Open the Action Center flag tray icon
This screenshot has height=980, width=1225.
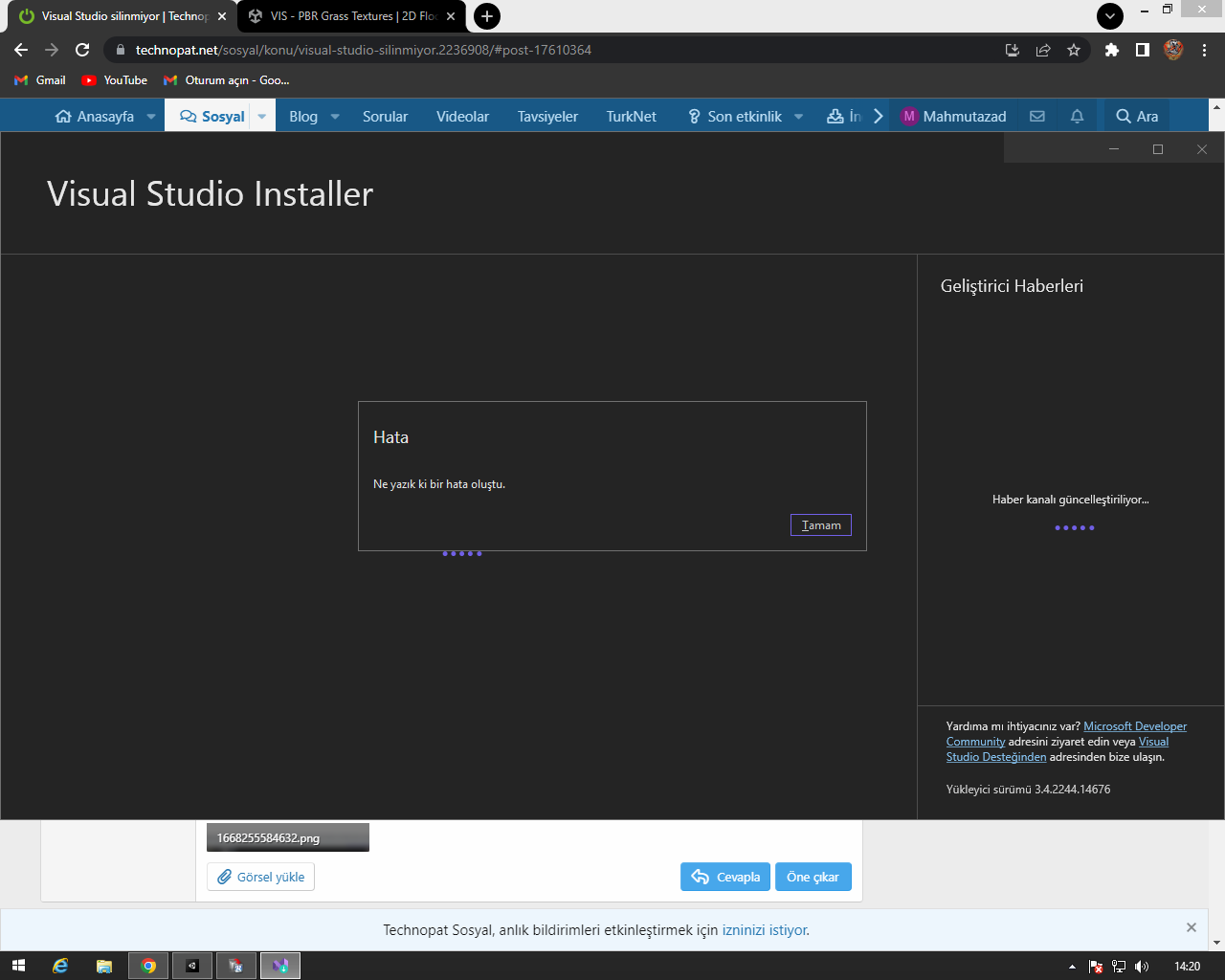(1096, 967)
